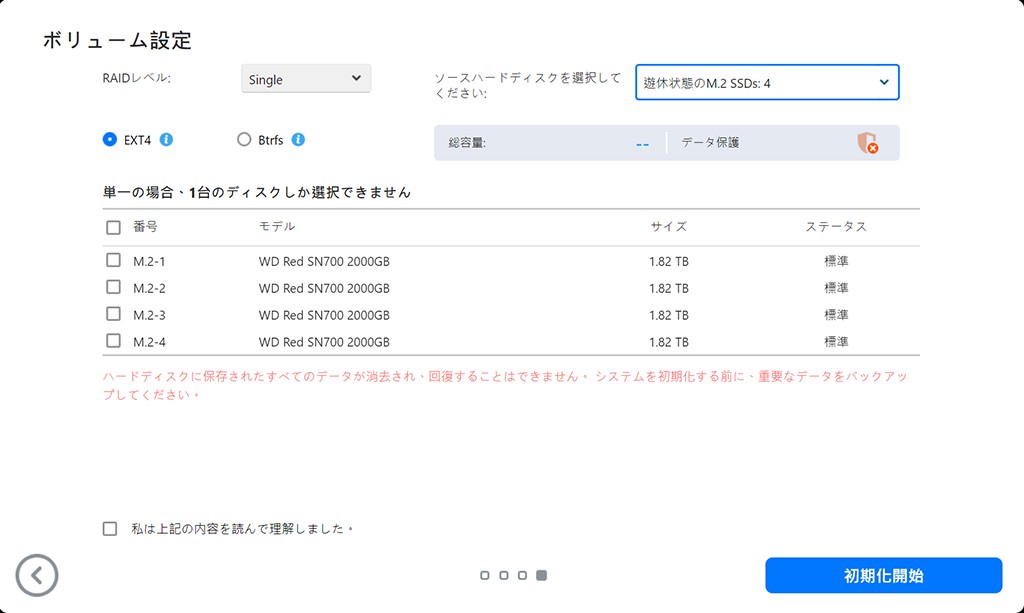Check the M.2-1 disk checkbox

tap(113, 261)
